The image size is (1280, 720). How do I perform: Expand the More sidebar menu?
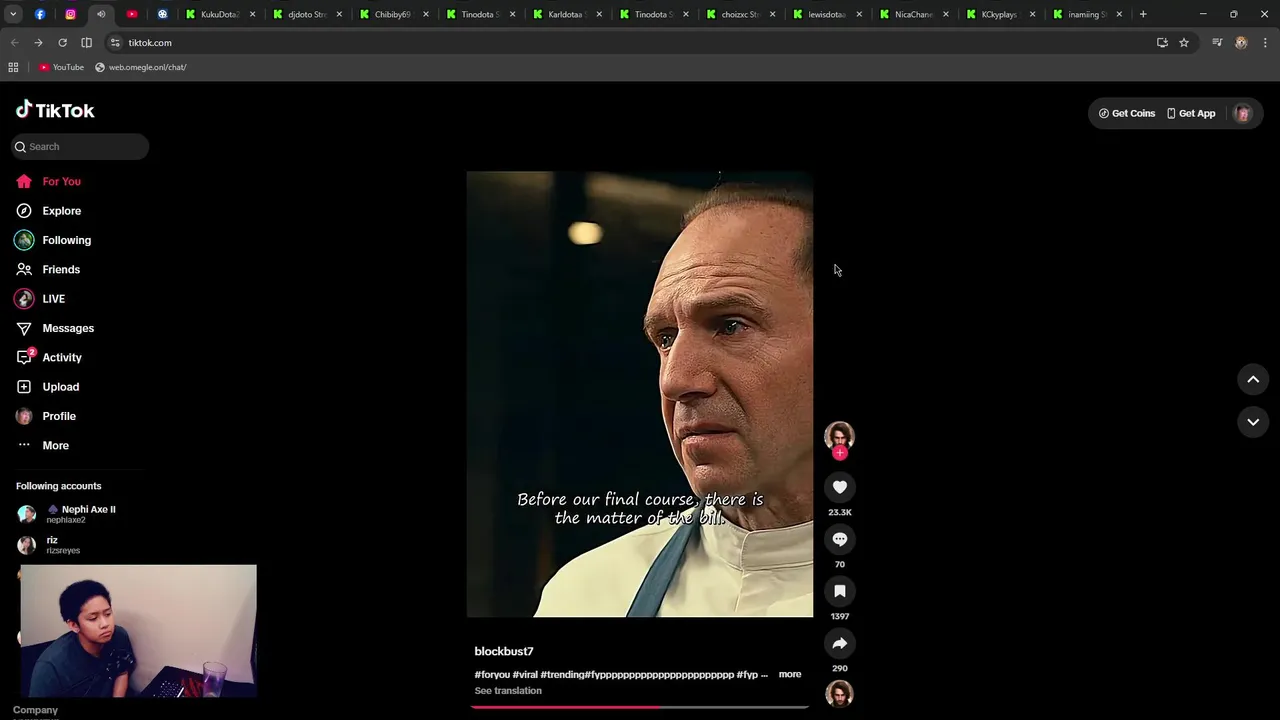(43, 445)
